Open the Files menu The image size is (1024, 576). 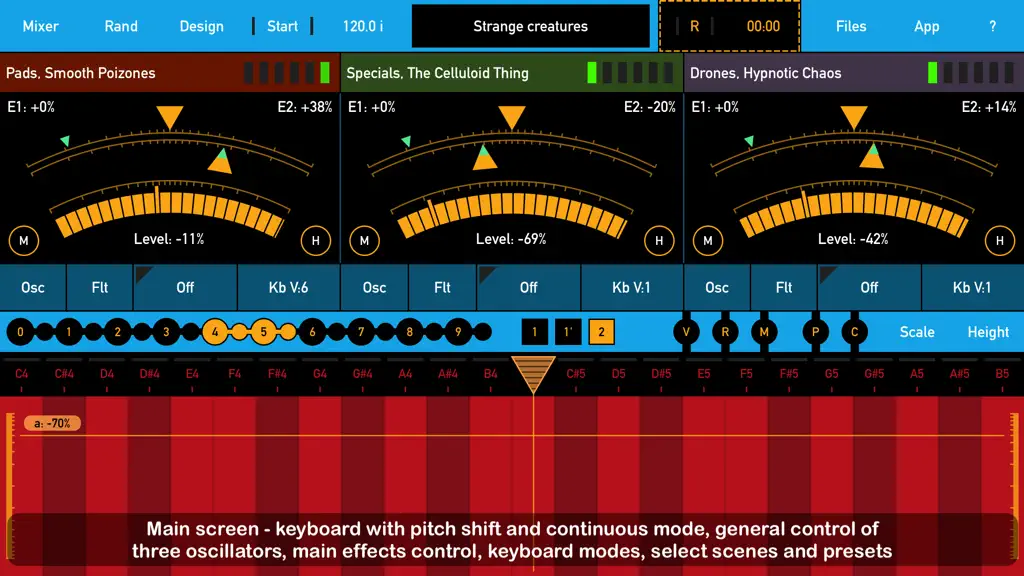(851, 26)
